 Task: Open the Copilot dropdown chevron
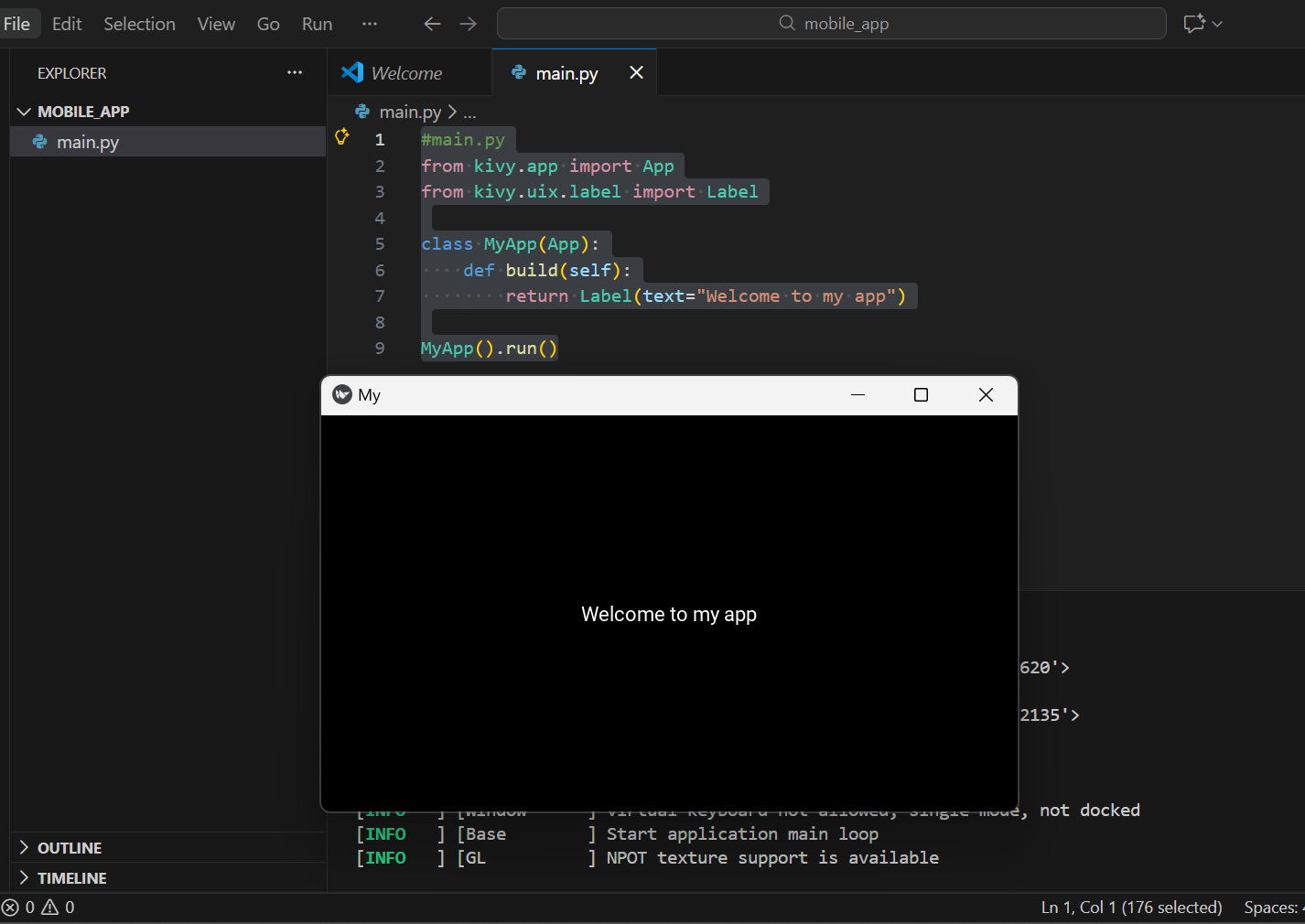1217,24
